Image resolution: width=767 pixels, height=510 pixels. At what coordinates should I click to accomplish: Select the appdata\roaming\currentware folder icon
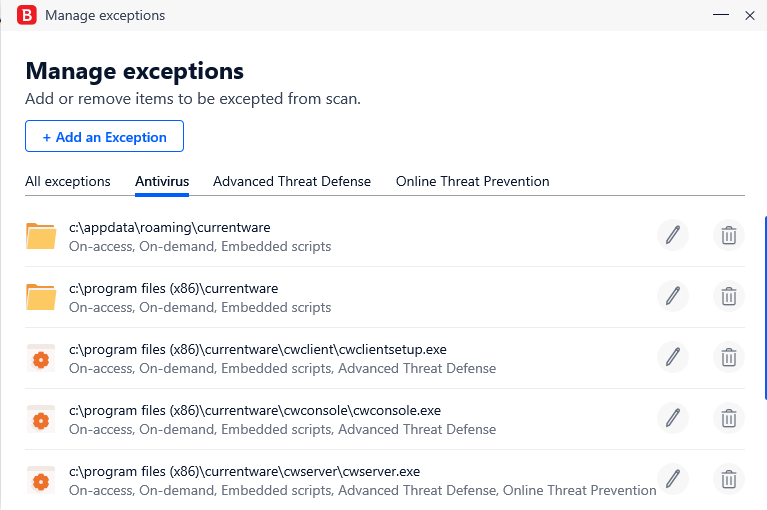point(41,236)
